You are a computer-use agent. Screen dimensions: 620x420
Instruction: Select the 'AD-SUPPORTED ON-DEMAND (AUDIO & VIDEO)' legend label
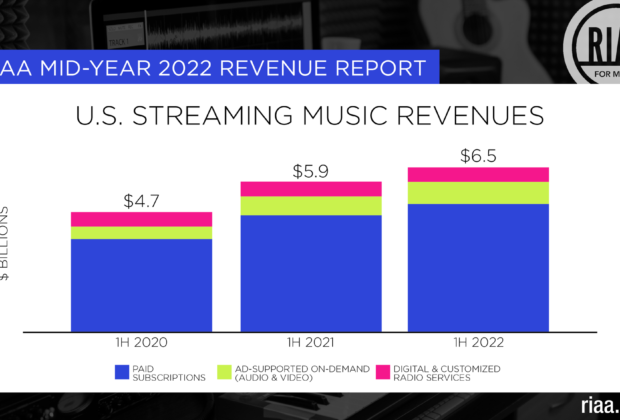[x=302, y=373]
